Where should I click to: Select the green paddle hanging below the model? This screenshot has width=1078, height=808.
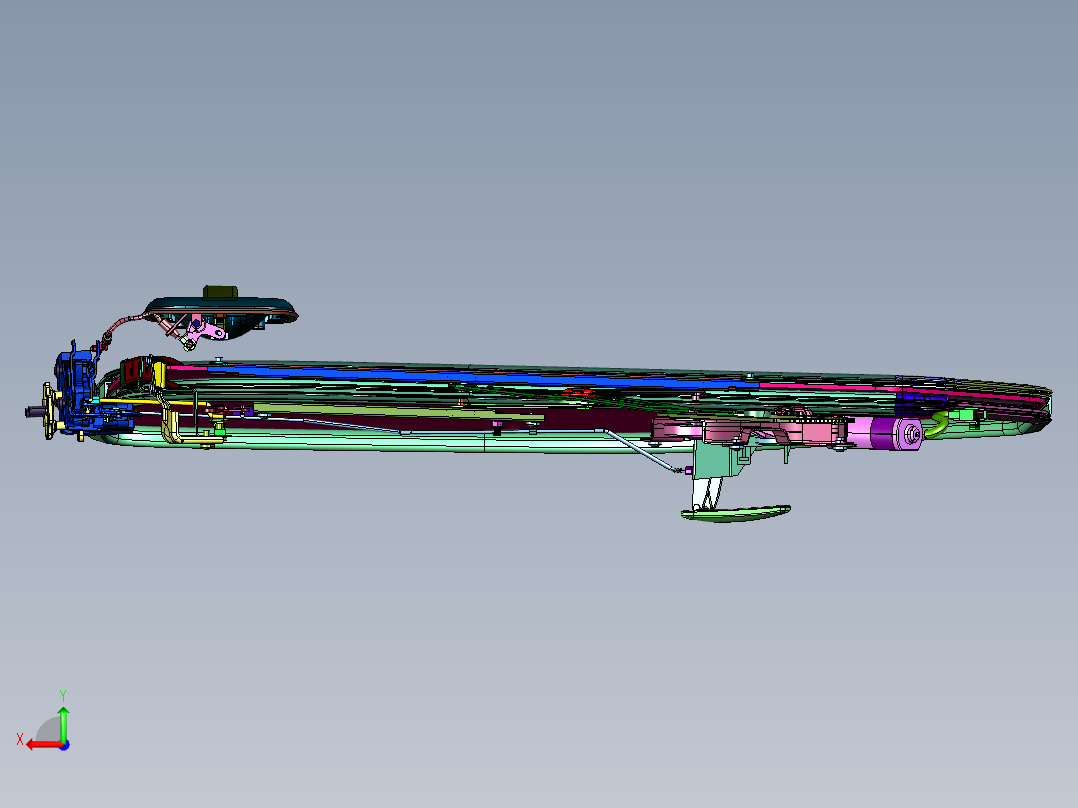tap(736, 514)
